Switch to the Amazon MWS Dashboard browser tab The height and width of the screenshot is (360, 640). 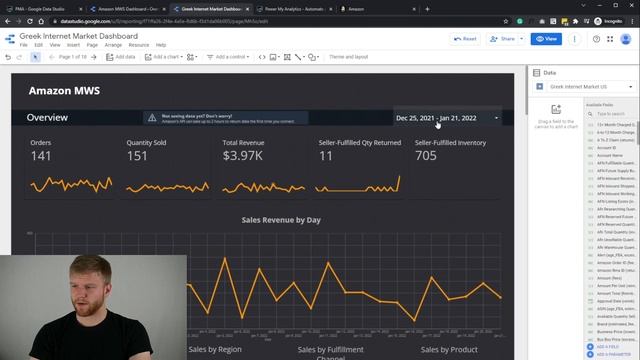pos(127,9)
